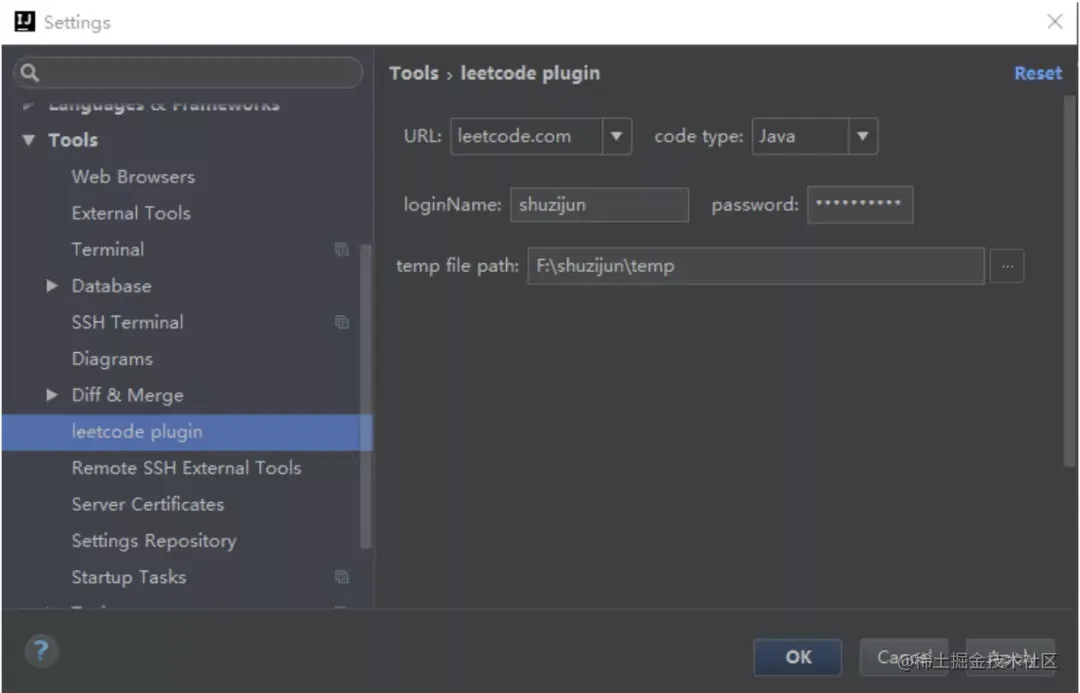Select Diff & Merge settings item
1080x693 pixels.
[127, 395]
